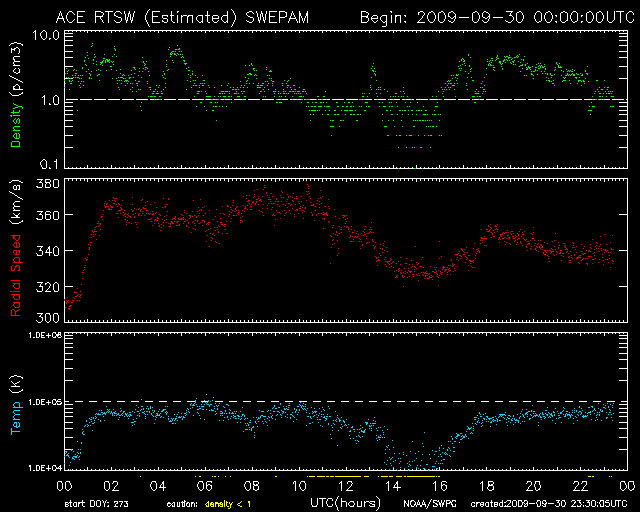Click the "08" hour tick label
640x512 pixels.
pos(252,486)
